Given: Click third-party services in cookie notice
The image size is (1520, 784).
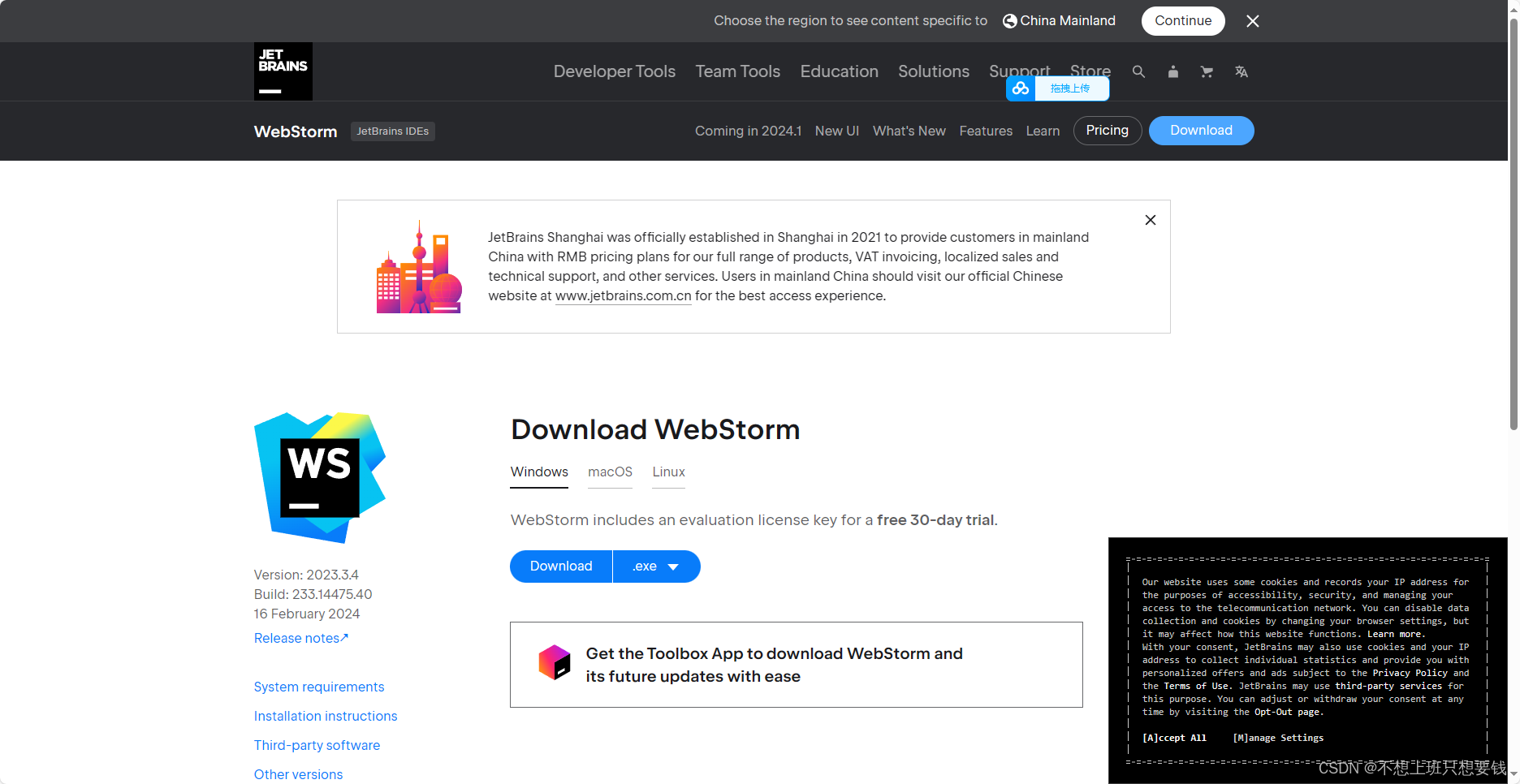Looking at the screenshot, I should [1389, 686].
